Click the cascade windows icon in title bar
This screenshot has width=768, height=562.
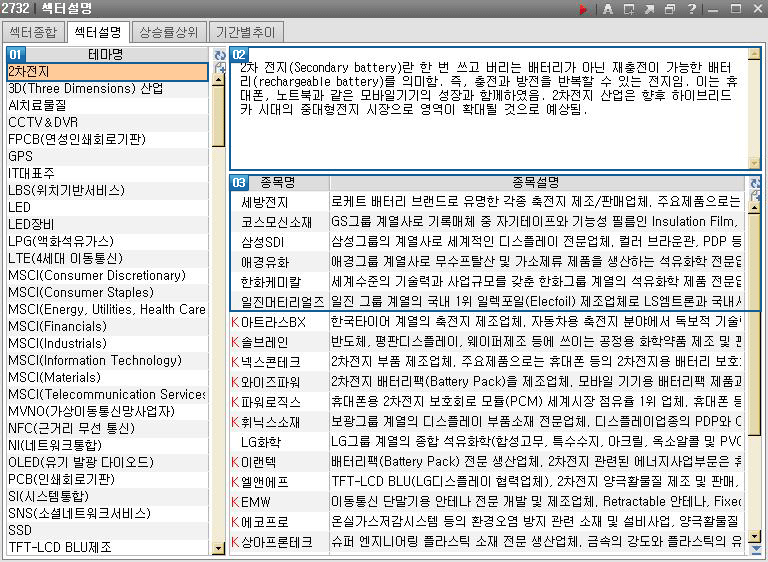pyautogui.click(x=671, y=9)
